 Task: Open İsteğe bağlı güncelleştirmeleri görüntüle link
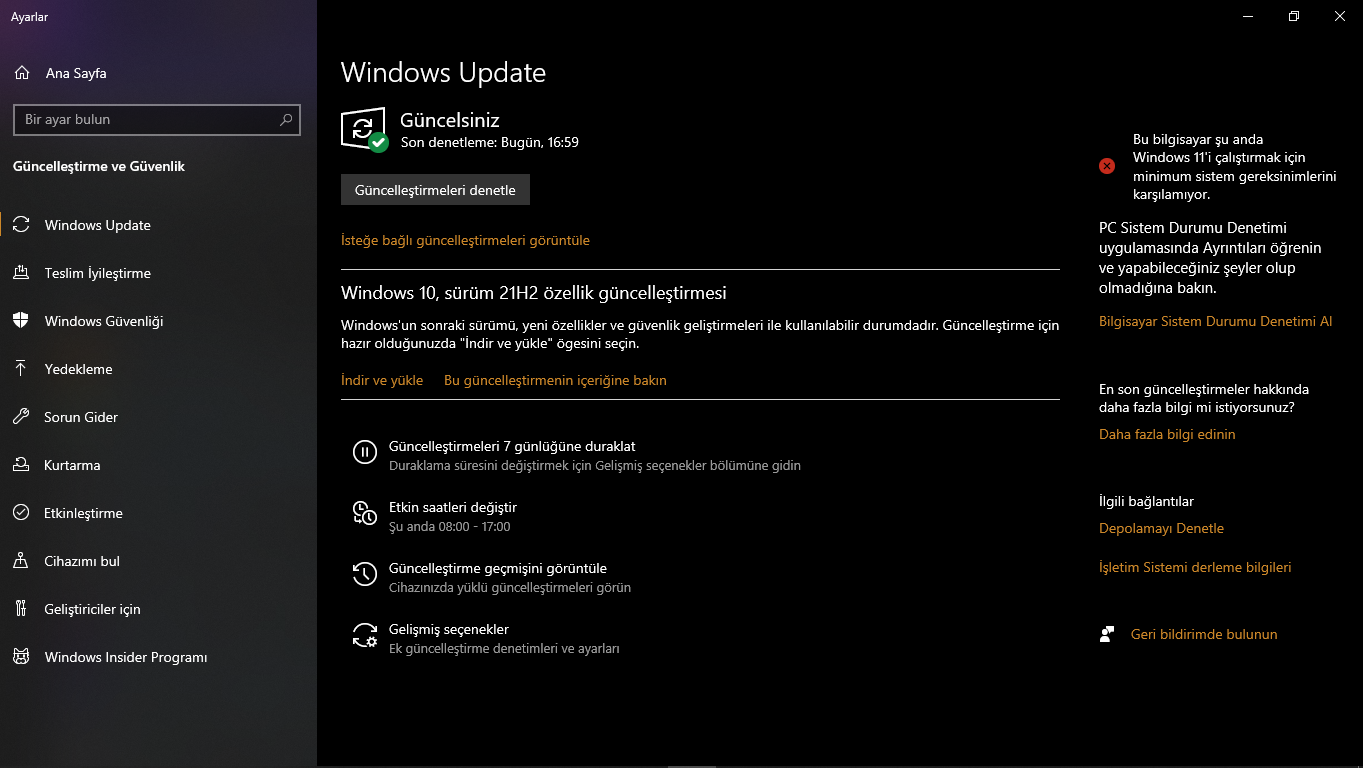(465, 240)
